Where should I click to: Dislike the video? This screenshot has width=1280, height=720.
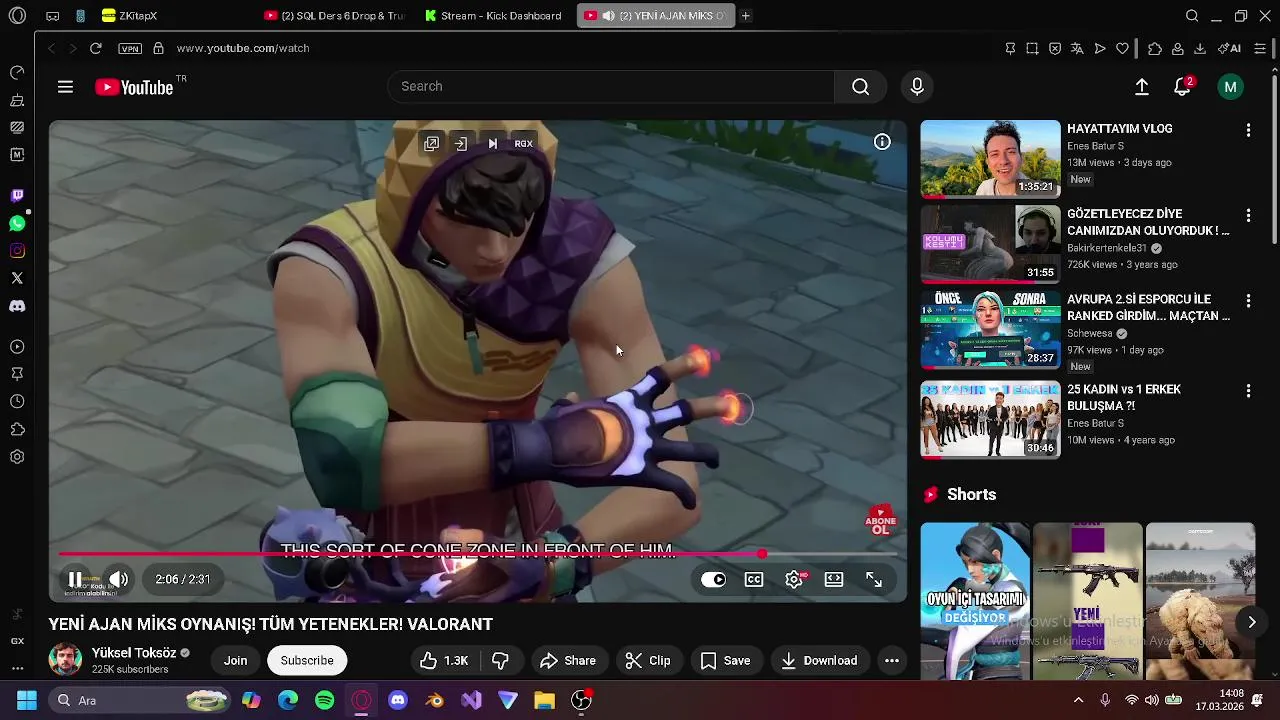tap(500, 660)
